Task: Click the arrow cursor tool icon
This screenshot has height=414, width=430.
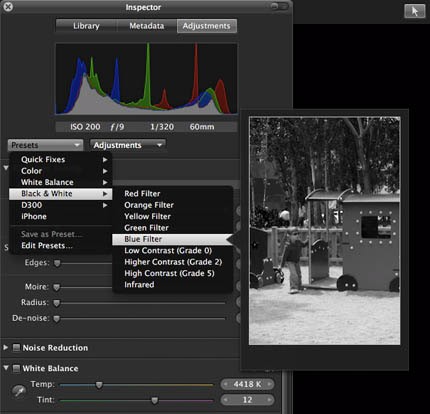Action: (415, 11)
